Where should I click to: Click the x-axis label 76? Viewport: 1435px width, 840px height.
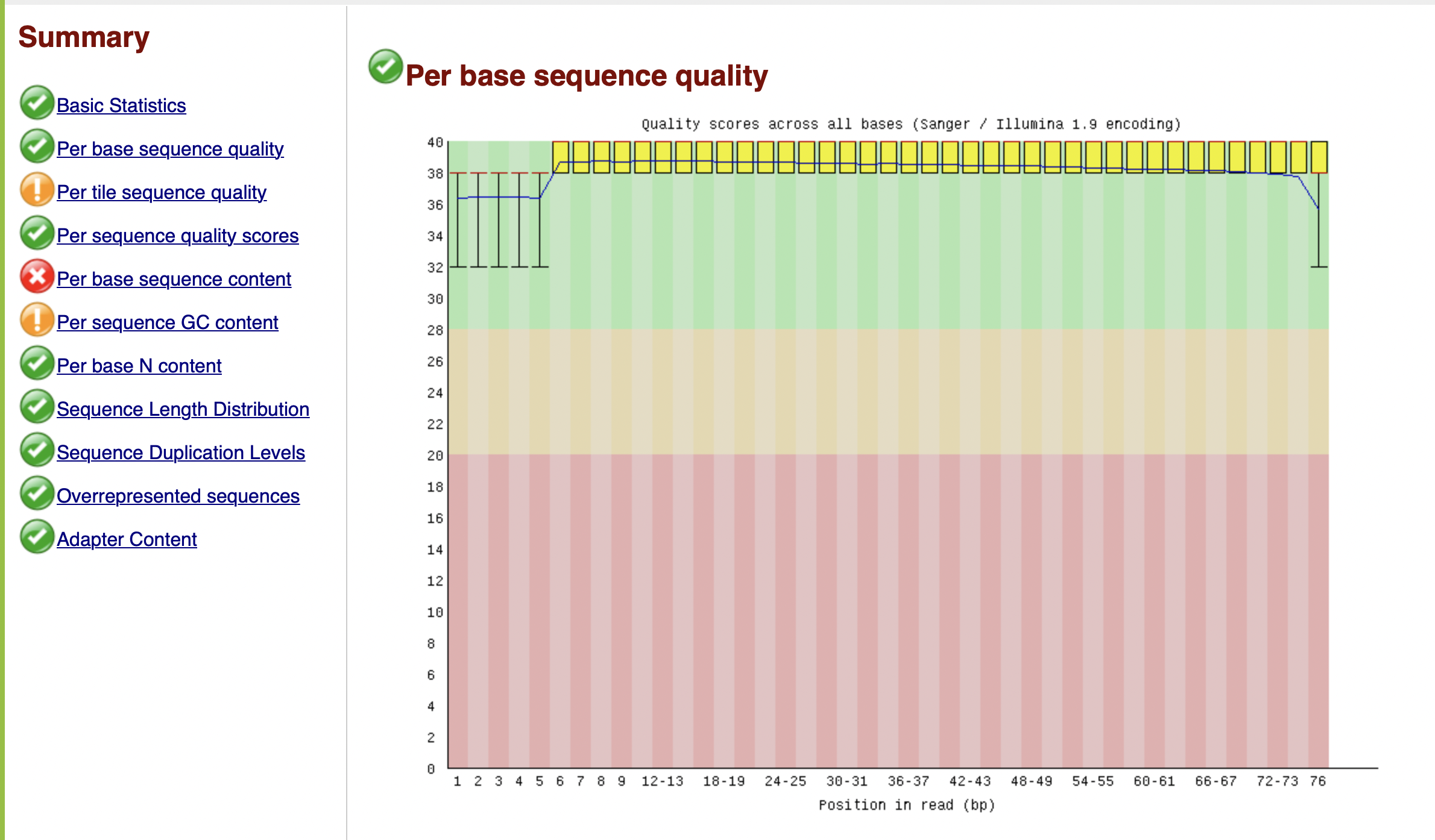point(1318,782)
